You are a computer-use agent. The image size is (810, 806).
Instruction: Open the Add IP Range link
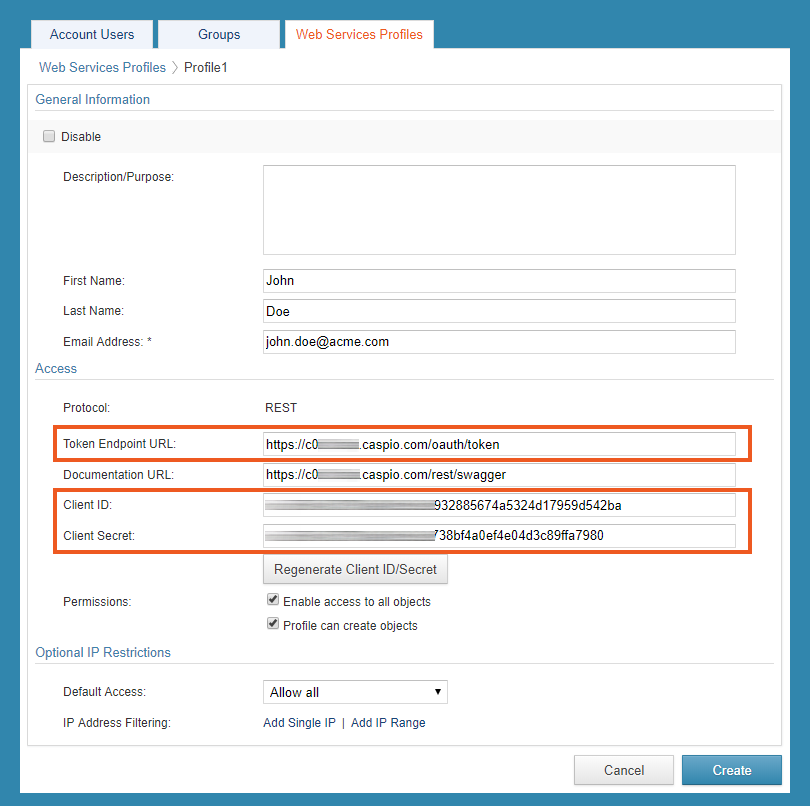point(388,722)
